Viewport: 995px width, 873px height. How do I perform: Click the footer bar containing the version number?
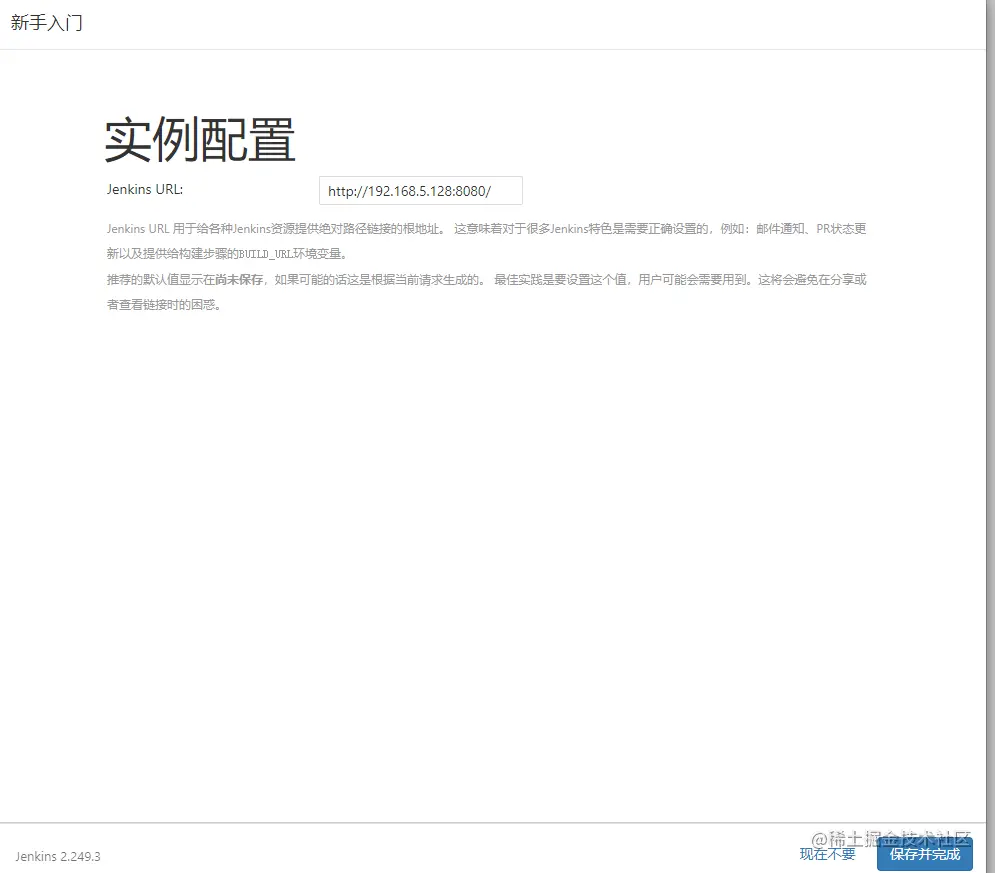(400, 856)
